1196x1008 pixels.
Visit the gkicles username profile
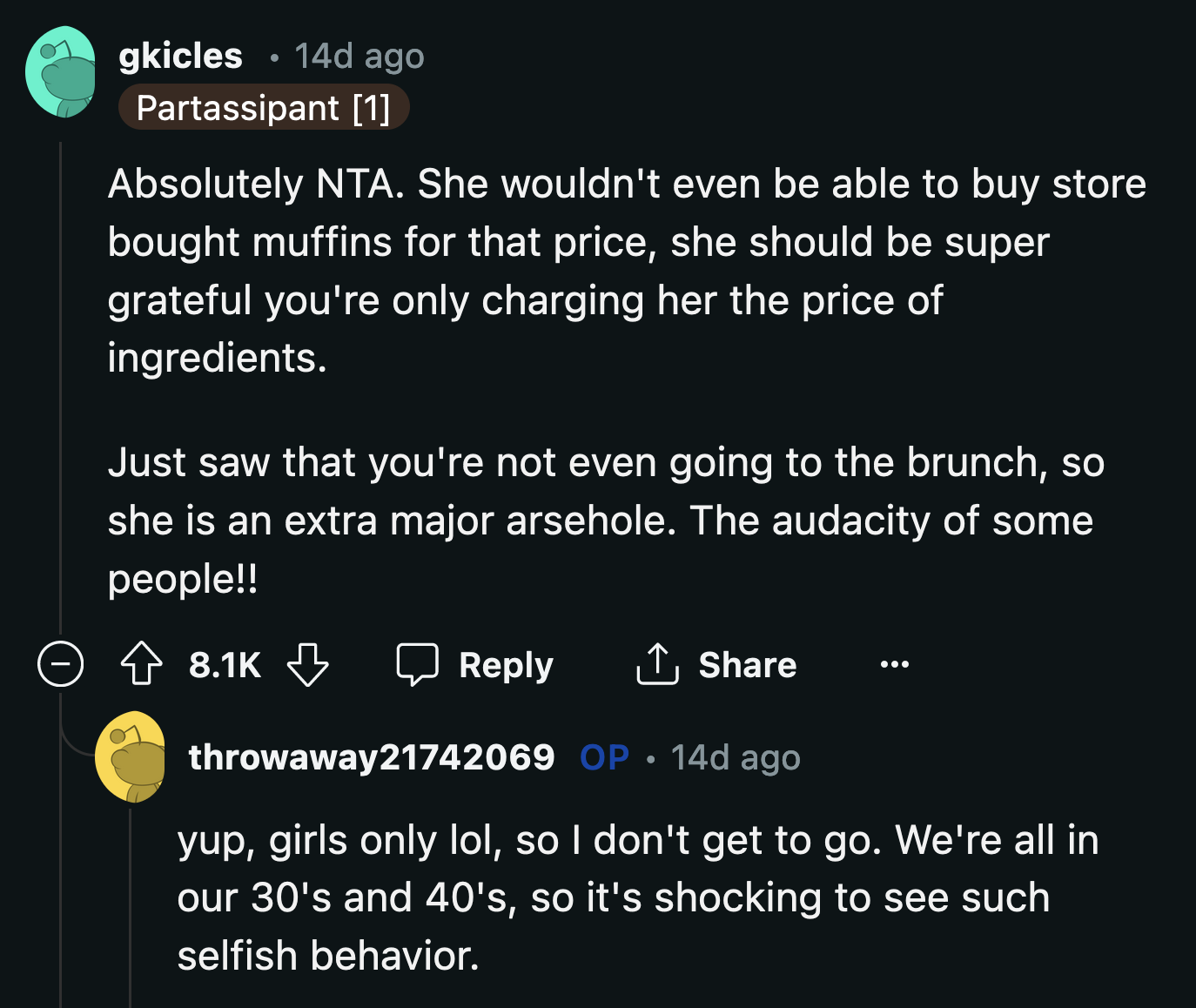click(x=180, y=56)
